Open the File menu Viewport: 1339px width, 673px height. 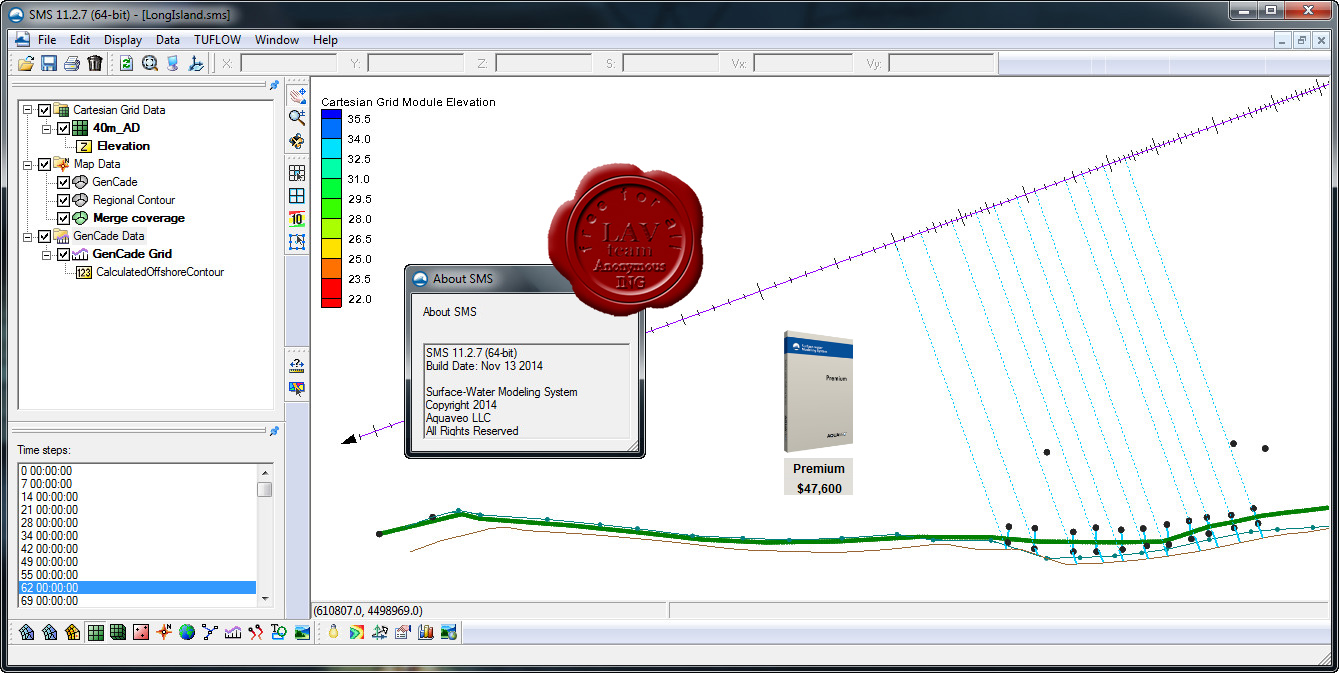point(47,40)
